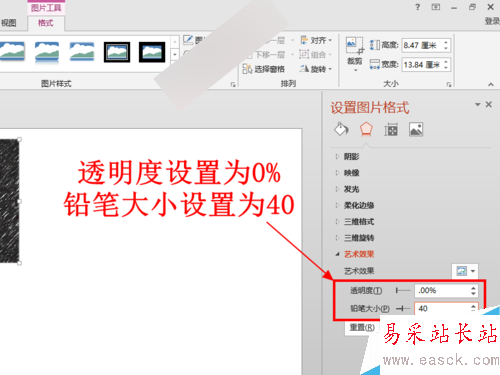Select the pencil sketch picture on slide
Screen dimensions: 500x375
pyautogui.click(x=10, y=201)
